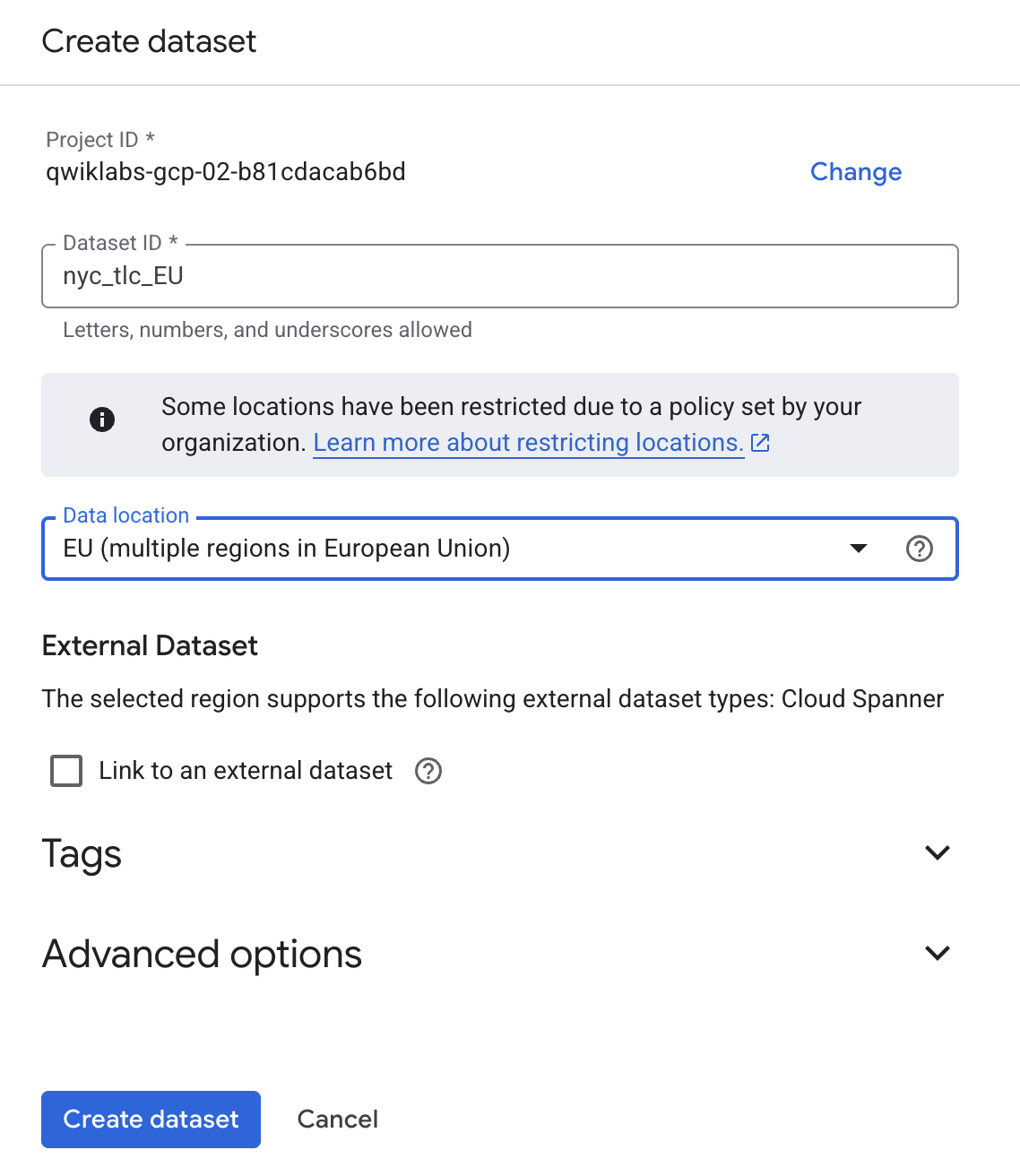Click the Tags chevron icon
The height and width of the screenshot is (1176, 1020).
(938, 852)
